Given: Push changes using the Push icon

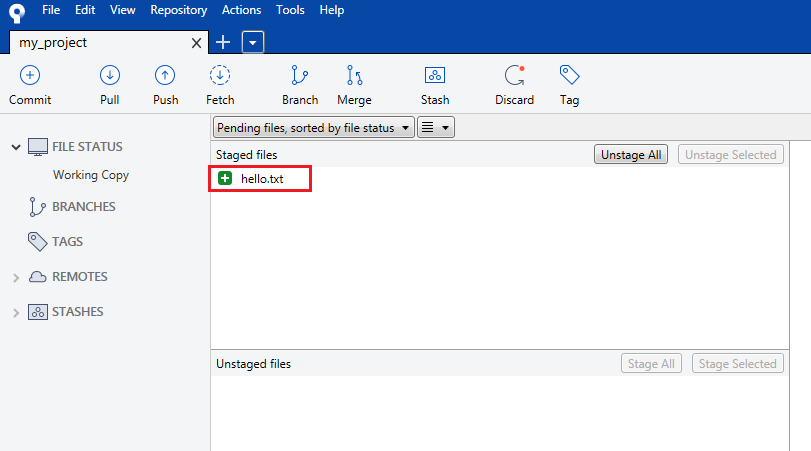Looking at the screenshot, I should (x=165, y=76).
